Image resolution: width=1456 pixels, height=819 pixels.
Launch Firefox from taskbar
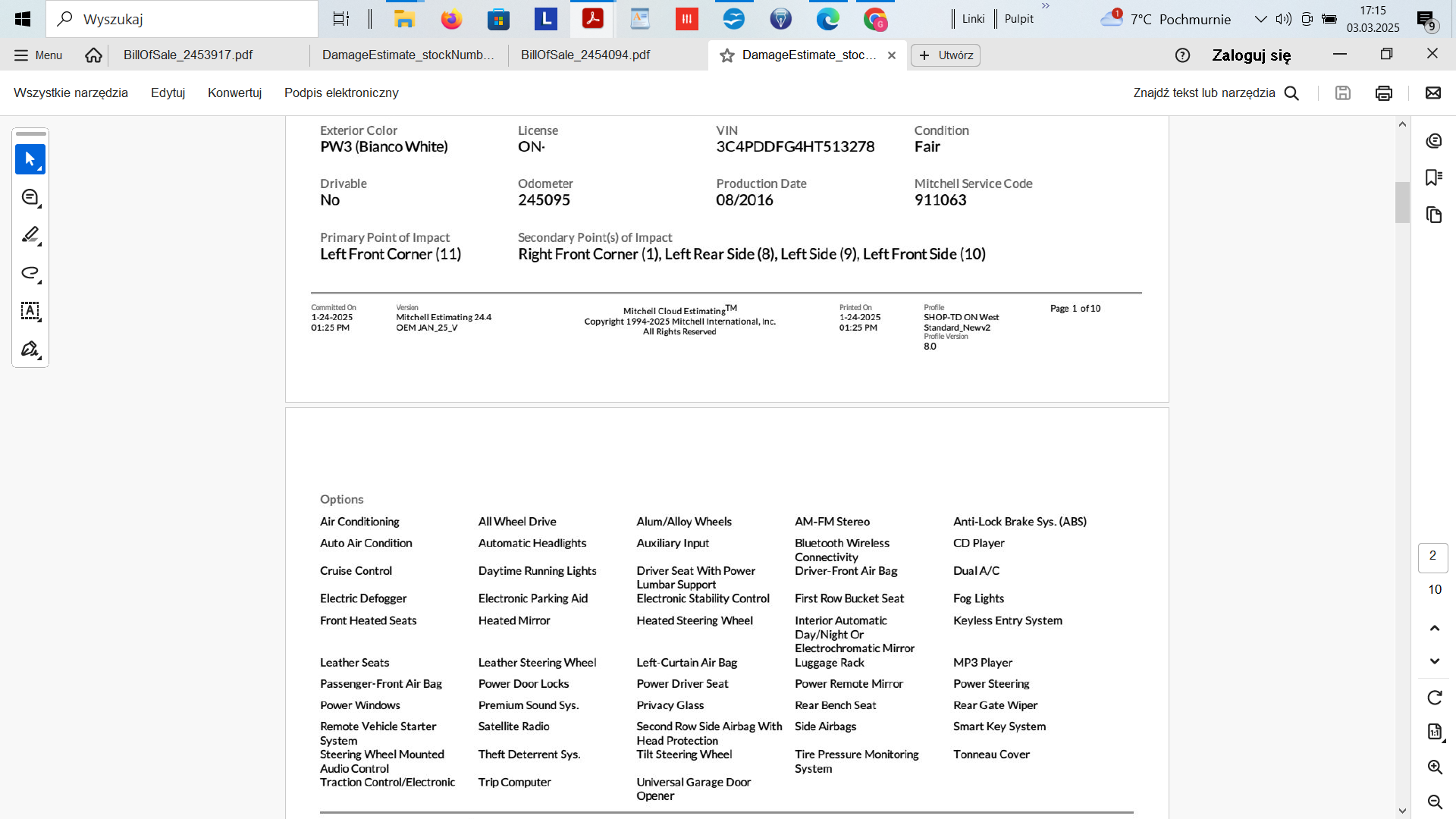pos(451,19)
